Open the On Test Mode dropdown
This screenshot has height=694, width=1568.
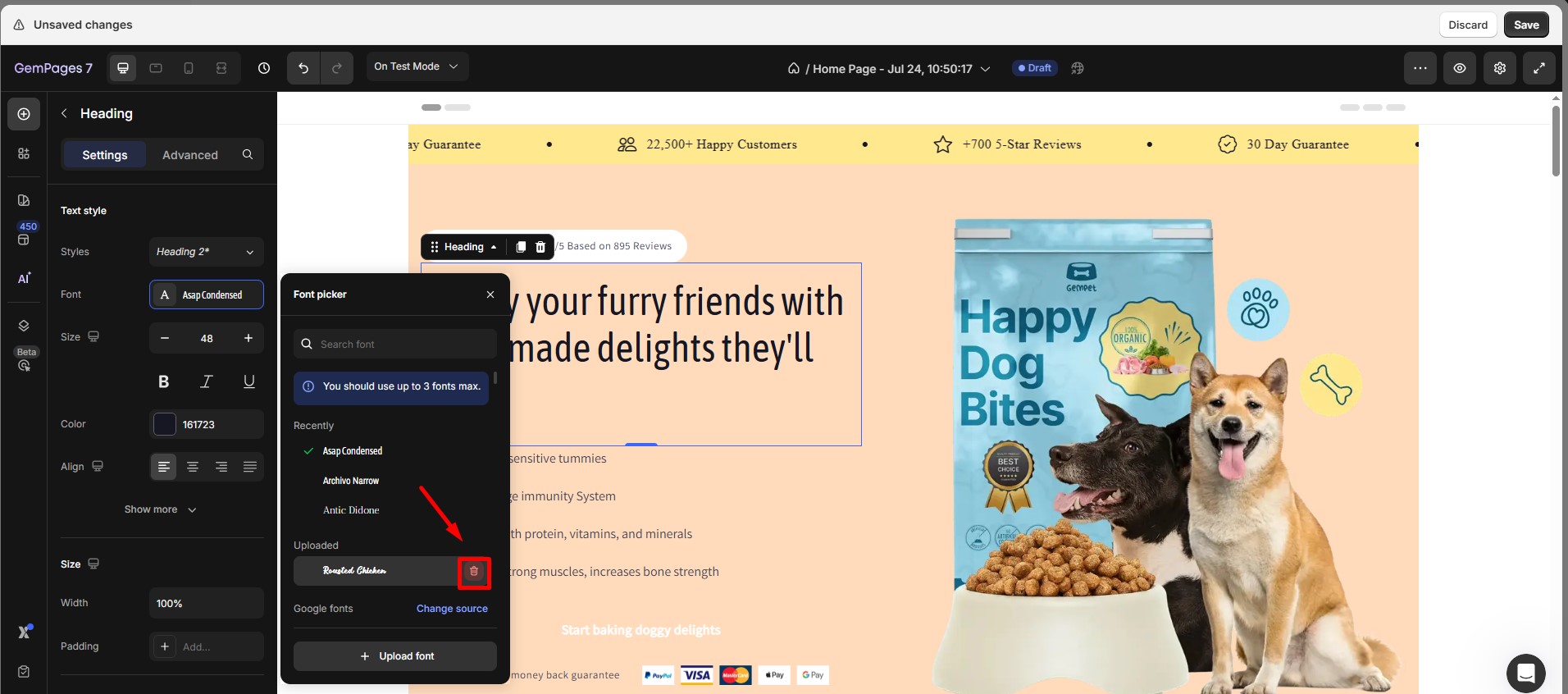pos(417,66)
